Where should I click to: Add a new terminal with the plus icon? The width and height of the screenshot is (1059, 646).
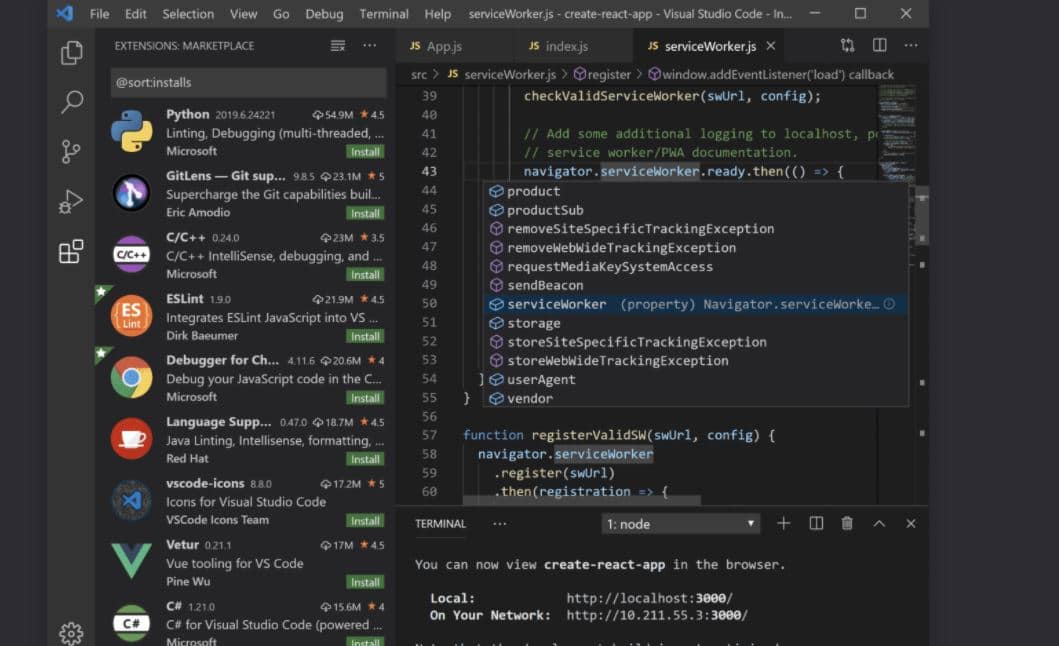point(782,522)
